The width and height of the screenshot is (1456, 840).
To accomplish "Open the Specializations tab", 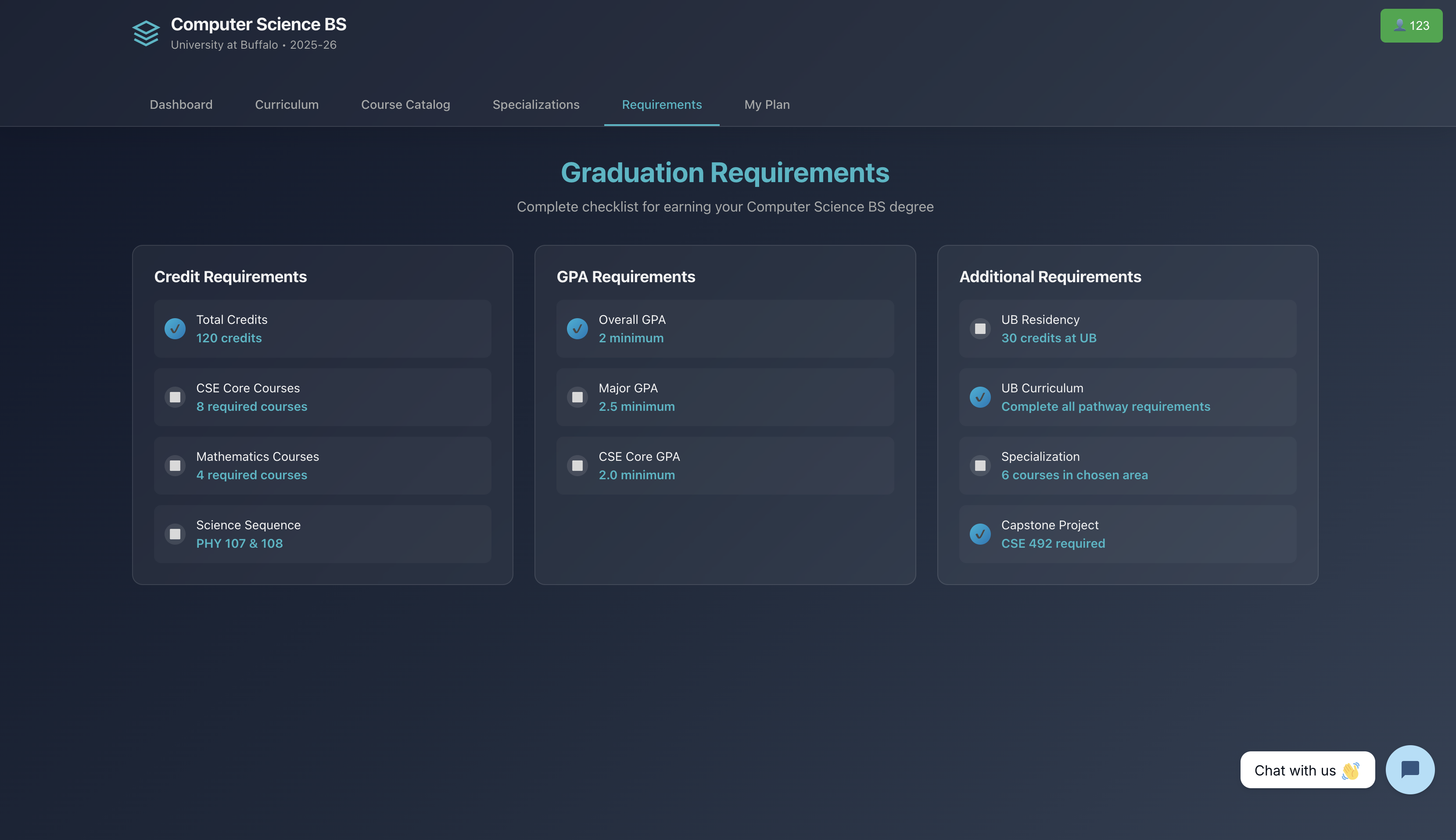I will point(535,104).
